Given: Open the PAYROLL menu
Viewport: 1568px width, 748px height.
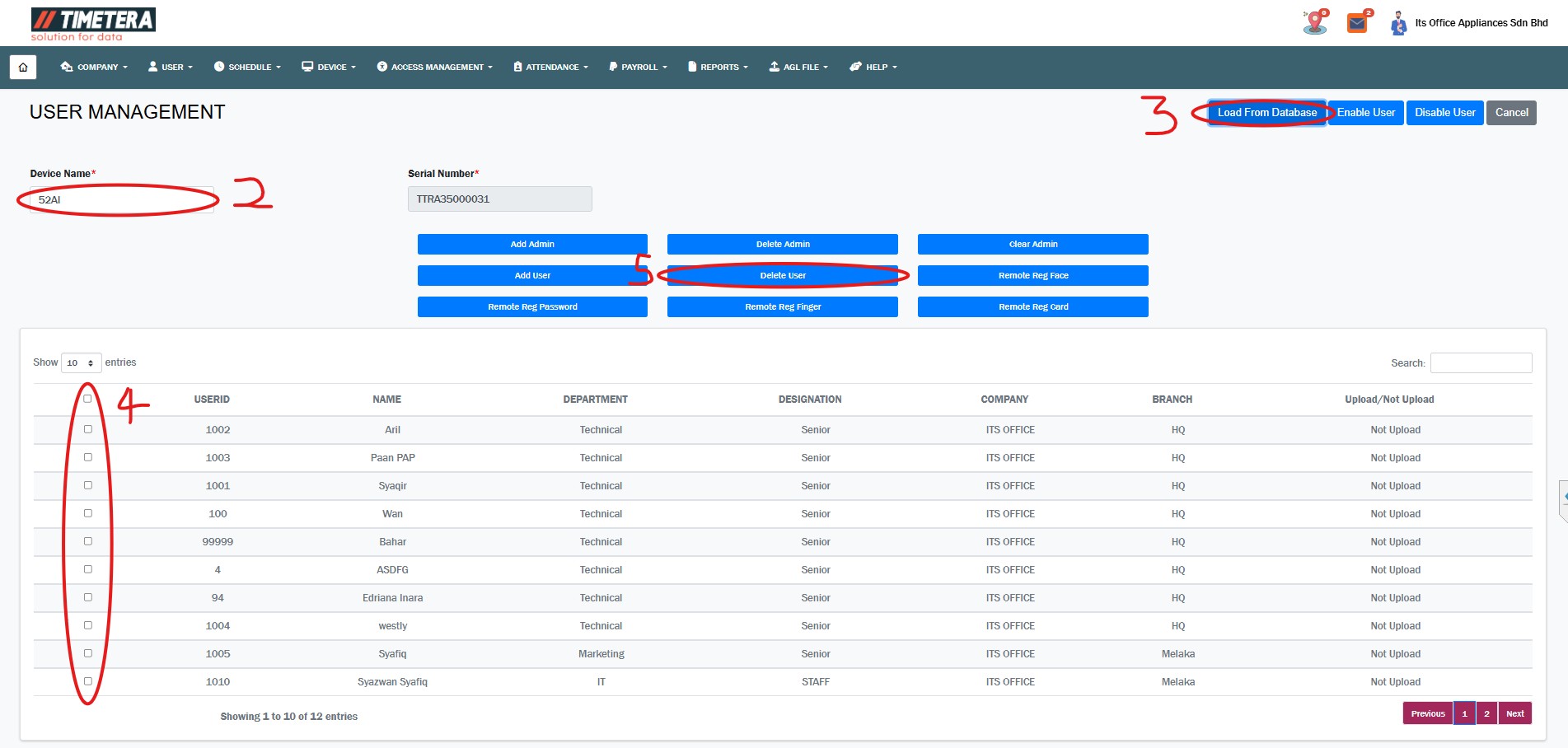Looking at the screenshot, I should point(638,67).
